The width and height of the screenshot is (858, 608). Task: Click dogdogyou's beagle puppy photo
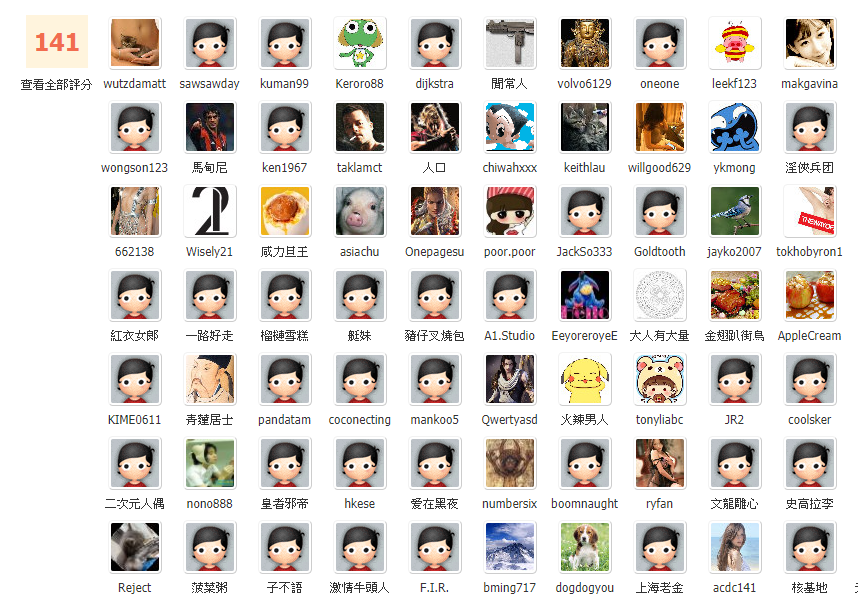(585, 547)
